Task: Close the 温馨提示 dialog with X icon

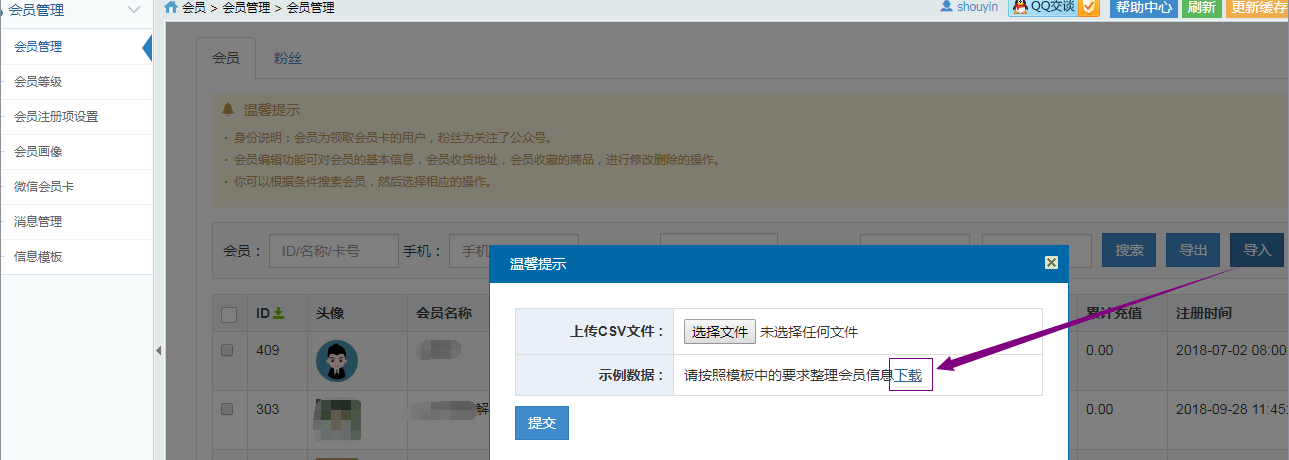Action: tap(1051, 263)
